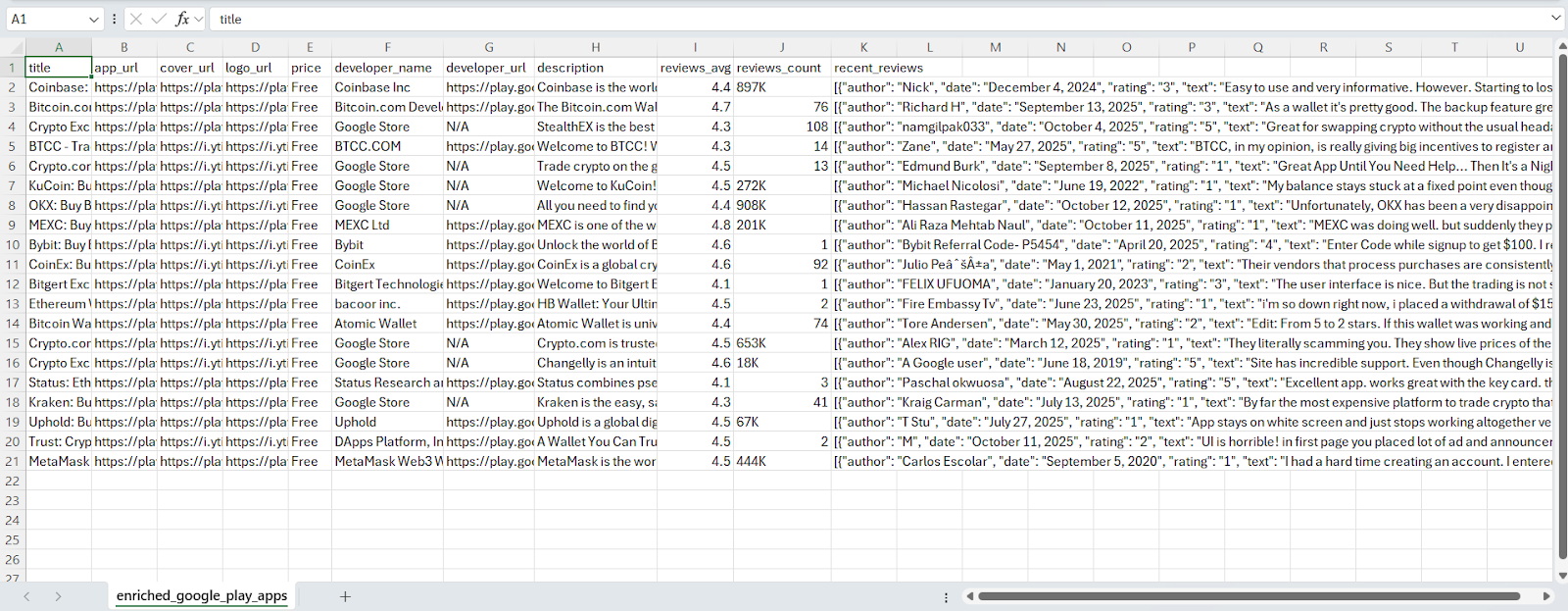Open Insert Function (fx) dialog
This screenshot has height=611, width=1568.
pos(182,19)
